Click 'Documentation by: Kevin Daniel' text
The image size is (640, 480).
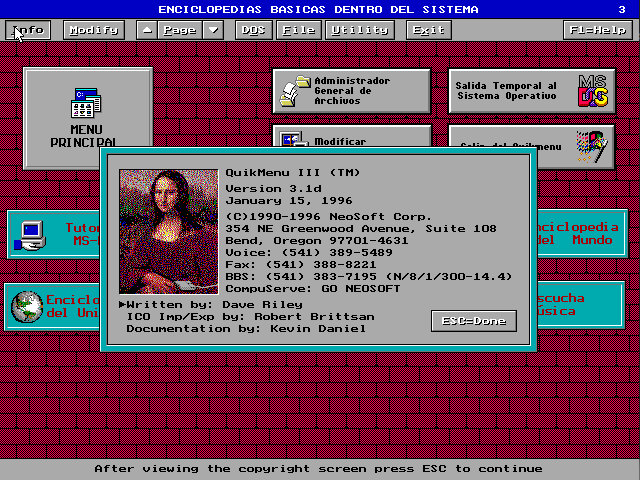(x=246, y=328)
